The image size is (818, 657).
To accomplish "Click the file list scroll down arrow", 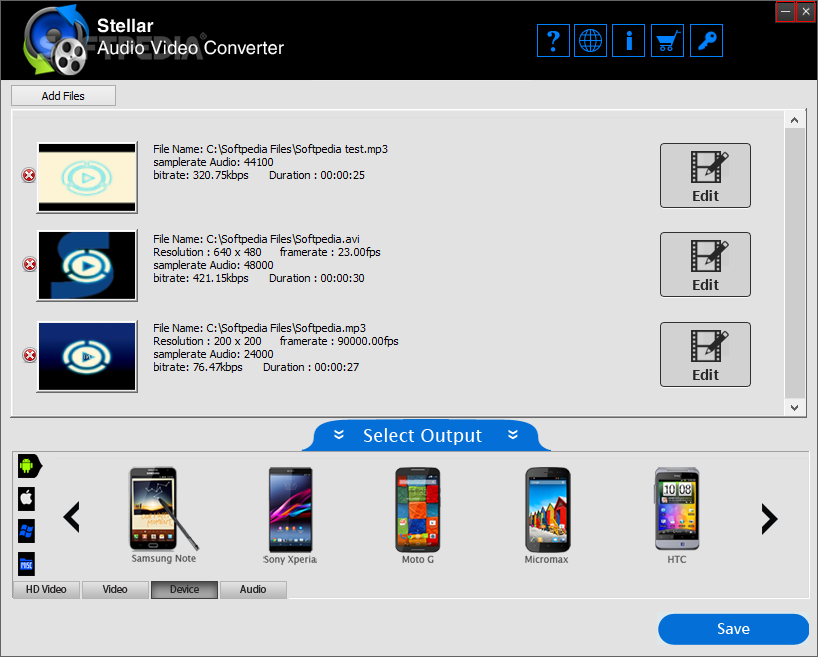I will pyautogui.click(x=795, y=408).
